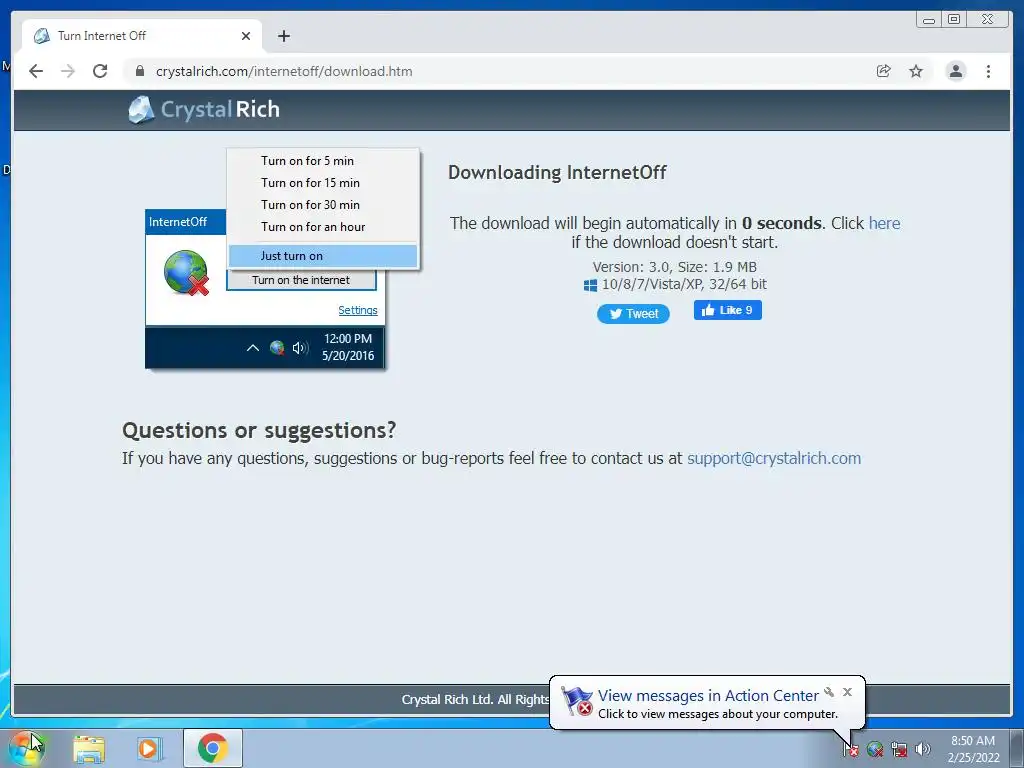Click the taskbar clock showing 8:50 AM
1024x768 pixels.
973,749
